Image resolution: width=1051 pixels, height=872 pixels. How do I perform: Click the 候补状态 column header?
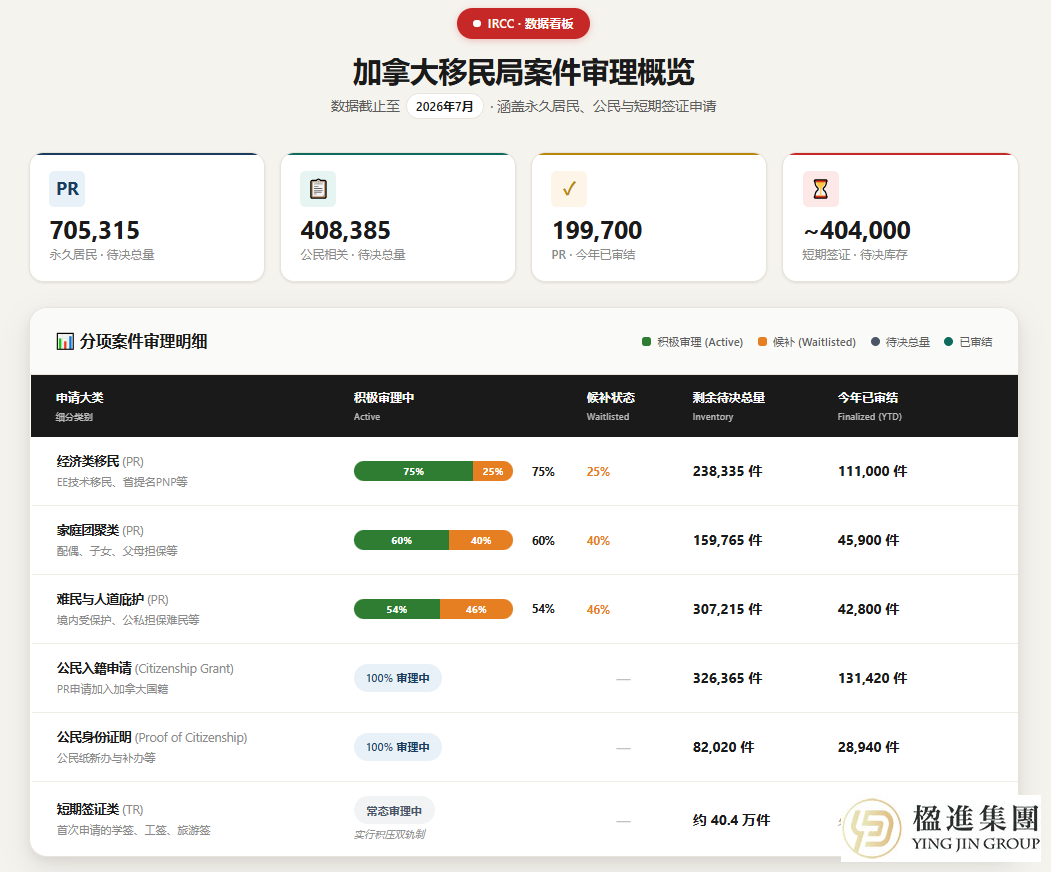[x=611, y=397]
